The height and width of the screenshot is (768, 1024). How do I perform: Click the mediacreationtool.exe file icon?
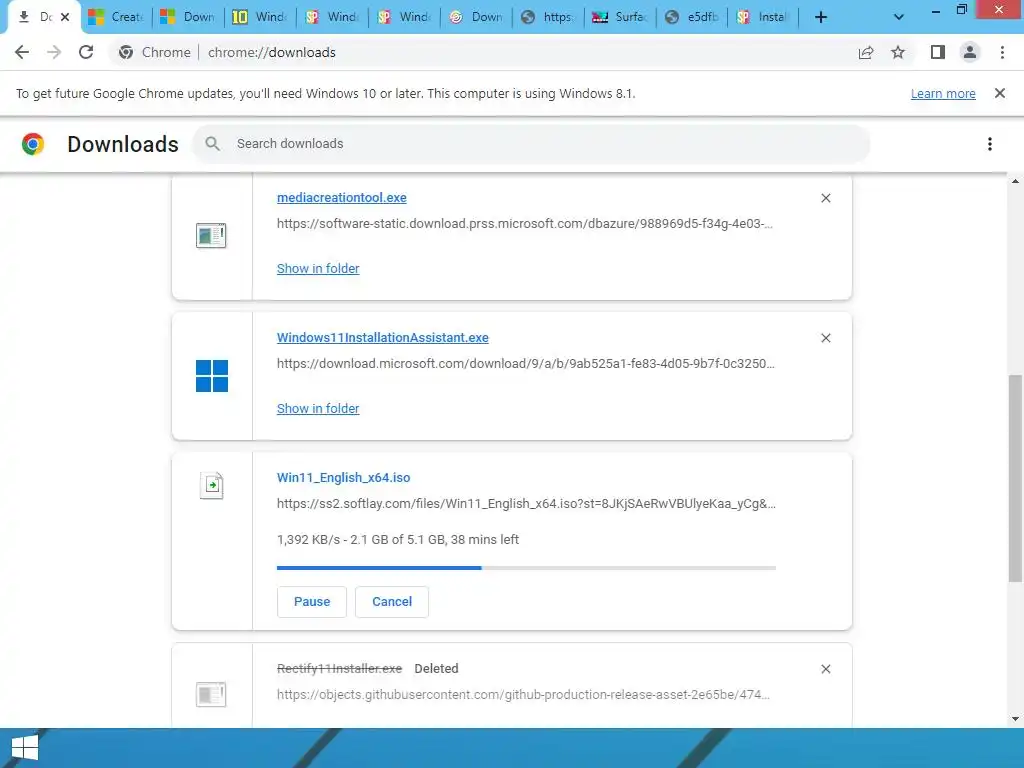pos(211,236)
